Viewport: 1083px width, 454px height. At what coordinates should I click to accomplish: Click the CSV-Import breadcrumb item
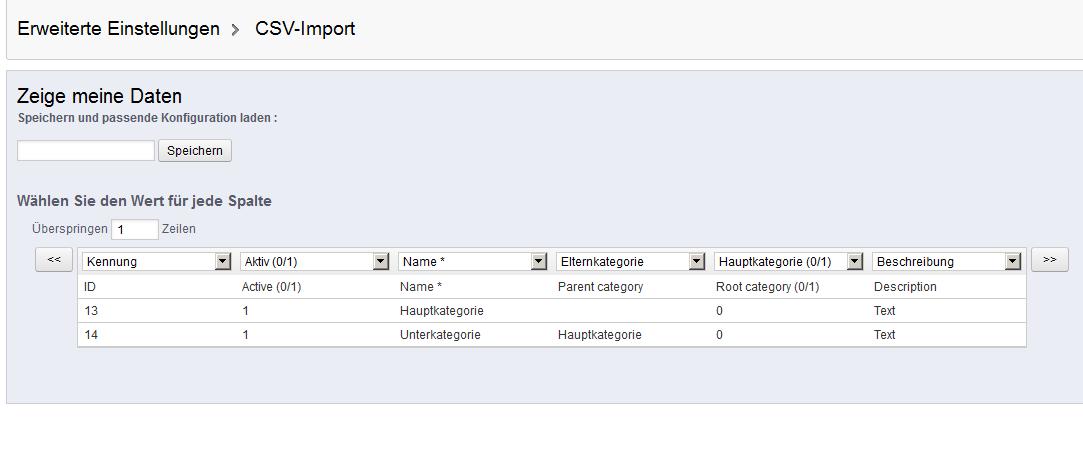point(305,29)
